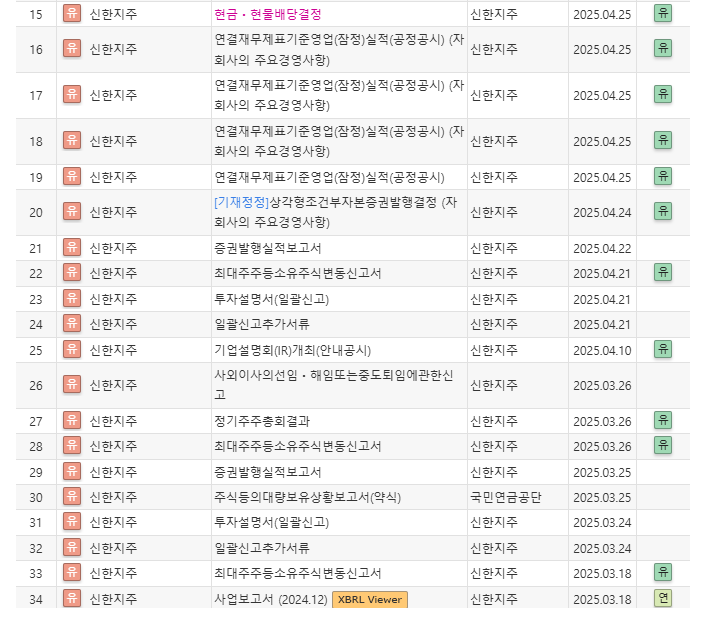Click the orange 유 market icon in row 19
The width and height of the screenshot is (702, 622).
coord(72,176)
